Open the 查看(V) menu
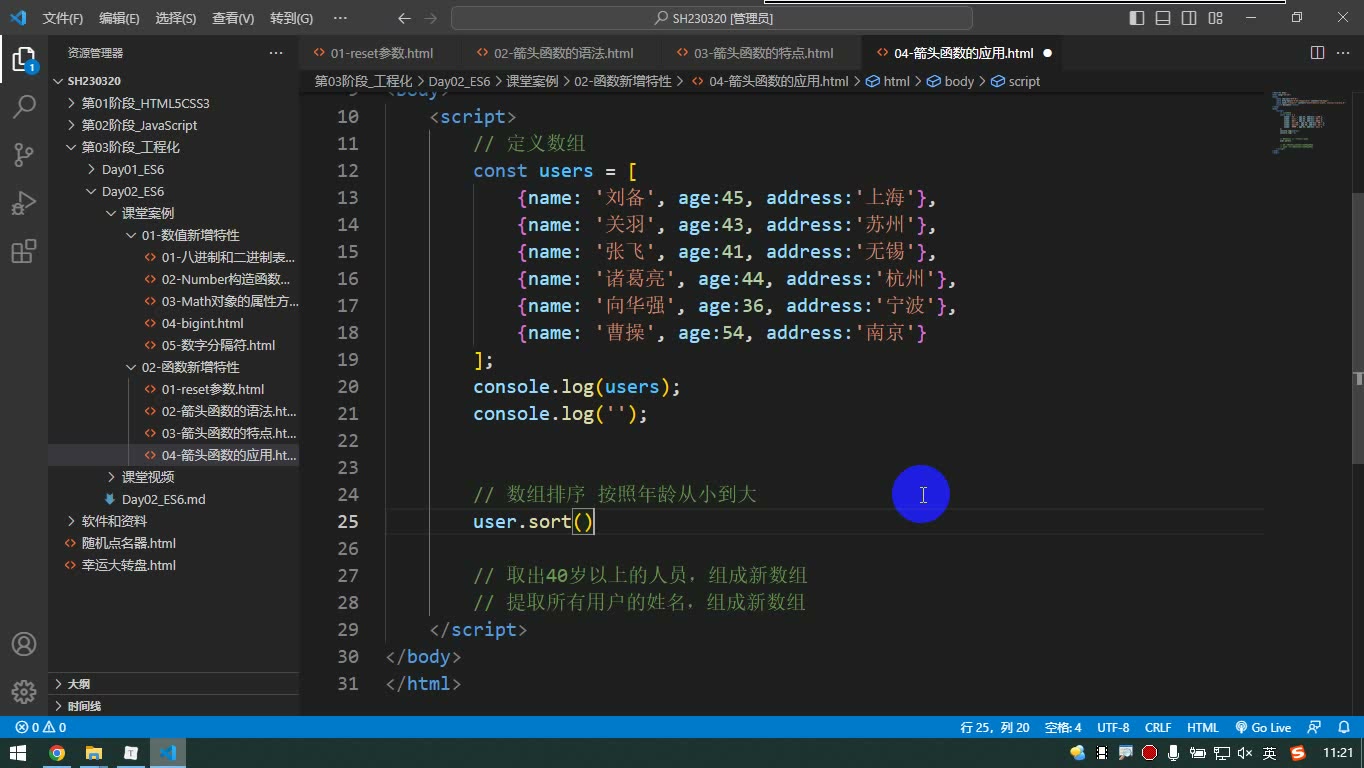Image resolution: width=1364 pixels, height=768 pixels. [x=233, y=18]
